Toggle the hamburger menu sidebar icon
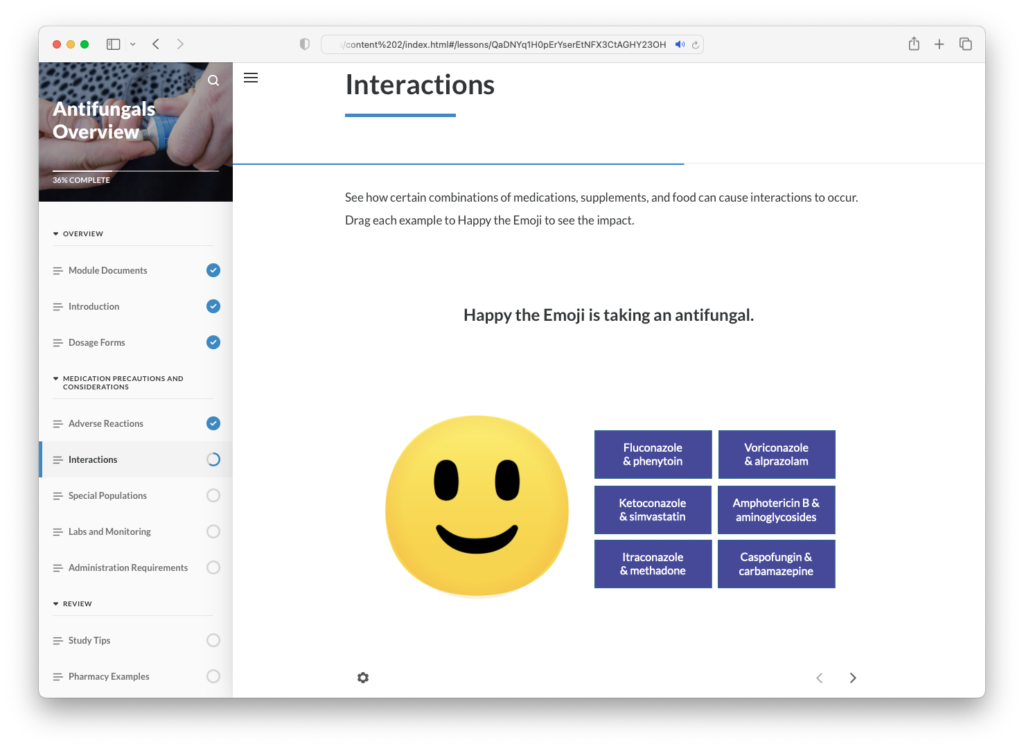The height and width of the screenshot is (749, 1024). tap(251, 78)
